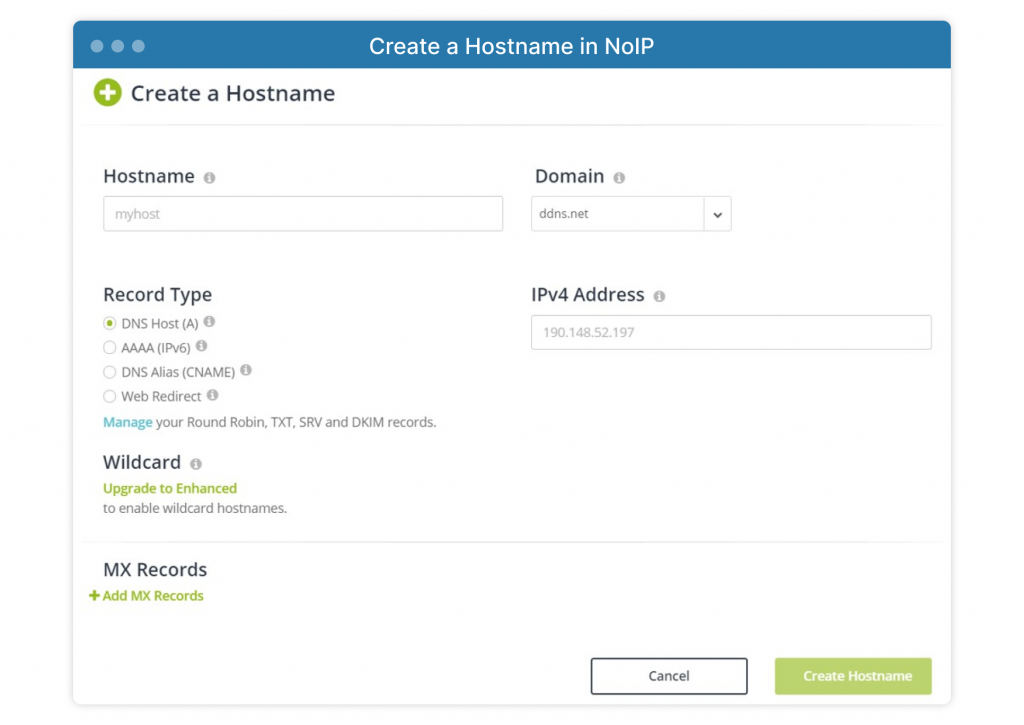View info icon for DNS Alias (CNAME)
The width and height of the screenshot is (1024, 725).
tap(246, 370)
